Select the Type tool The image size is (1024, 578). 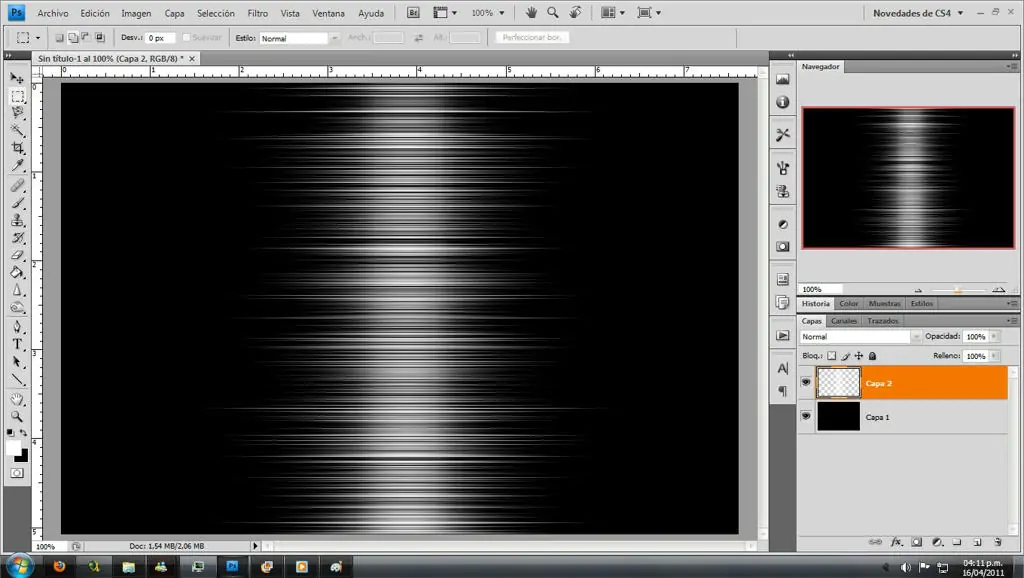[x=17, y=344]
